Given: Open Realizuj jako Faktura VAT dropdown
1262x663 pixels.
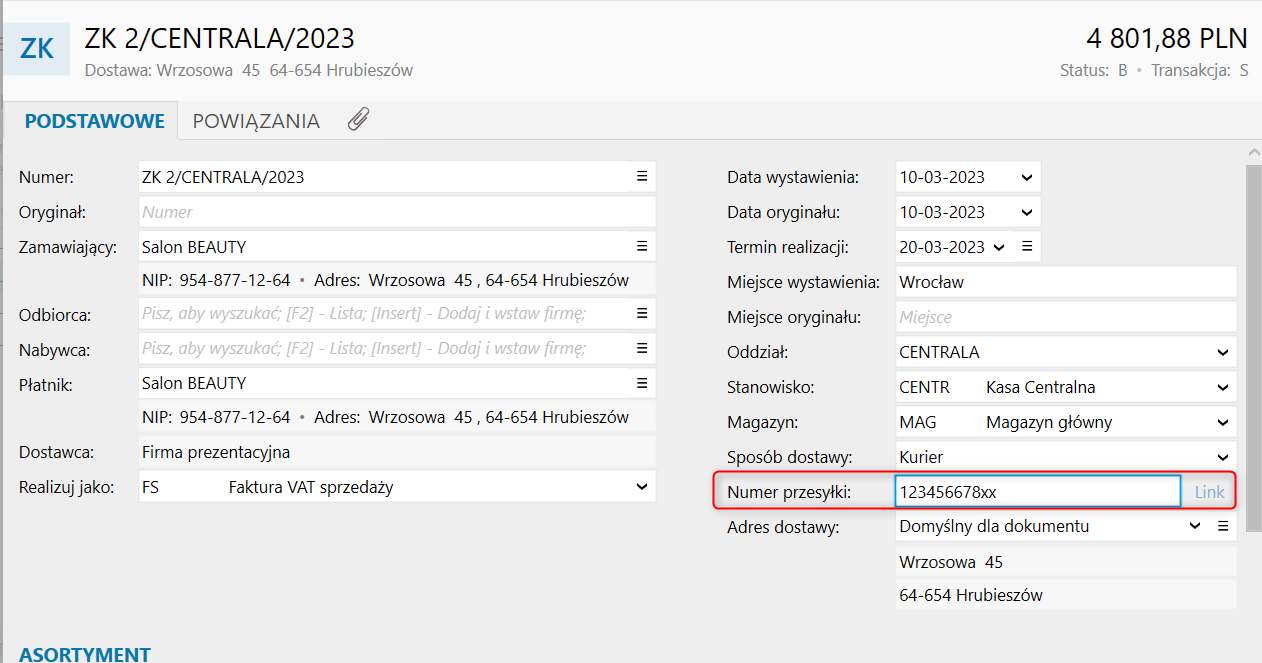Looking at the screenshot, I should (x=642, y=487).
